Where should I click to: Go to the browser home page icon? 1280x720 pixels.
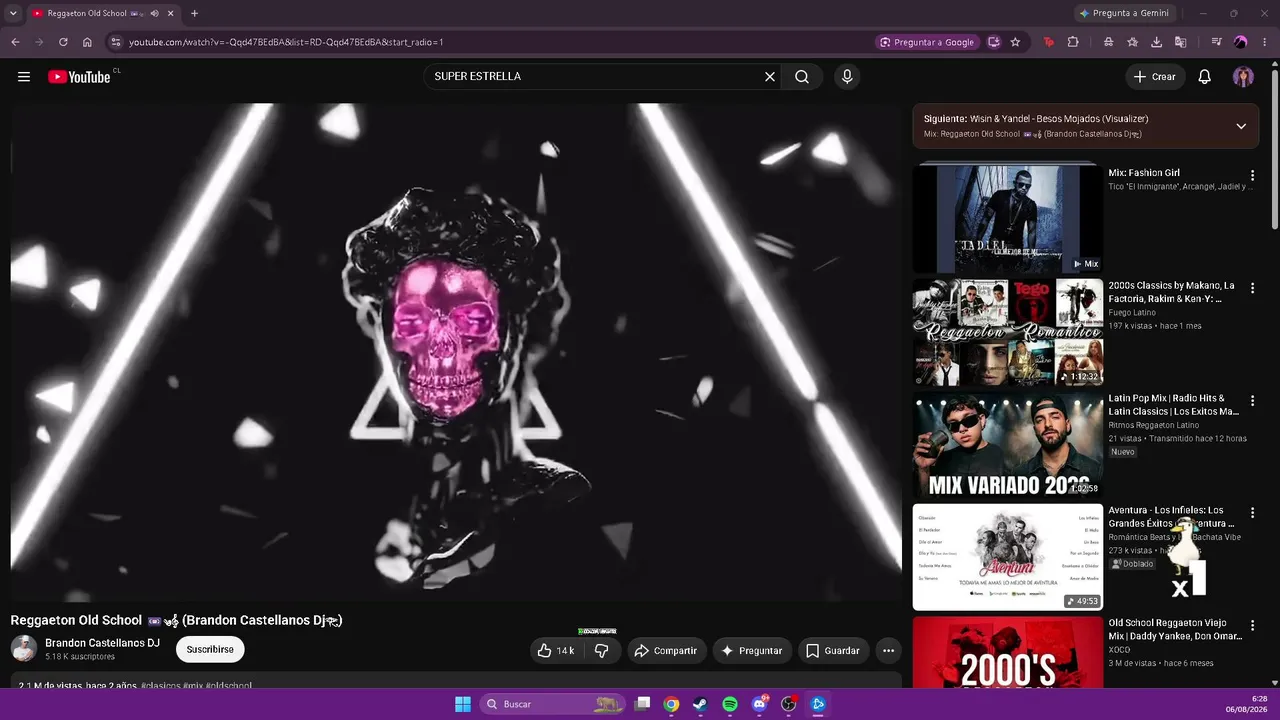click(87, 42)
